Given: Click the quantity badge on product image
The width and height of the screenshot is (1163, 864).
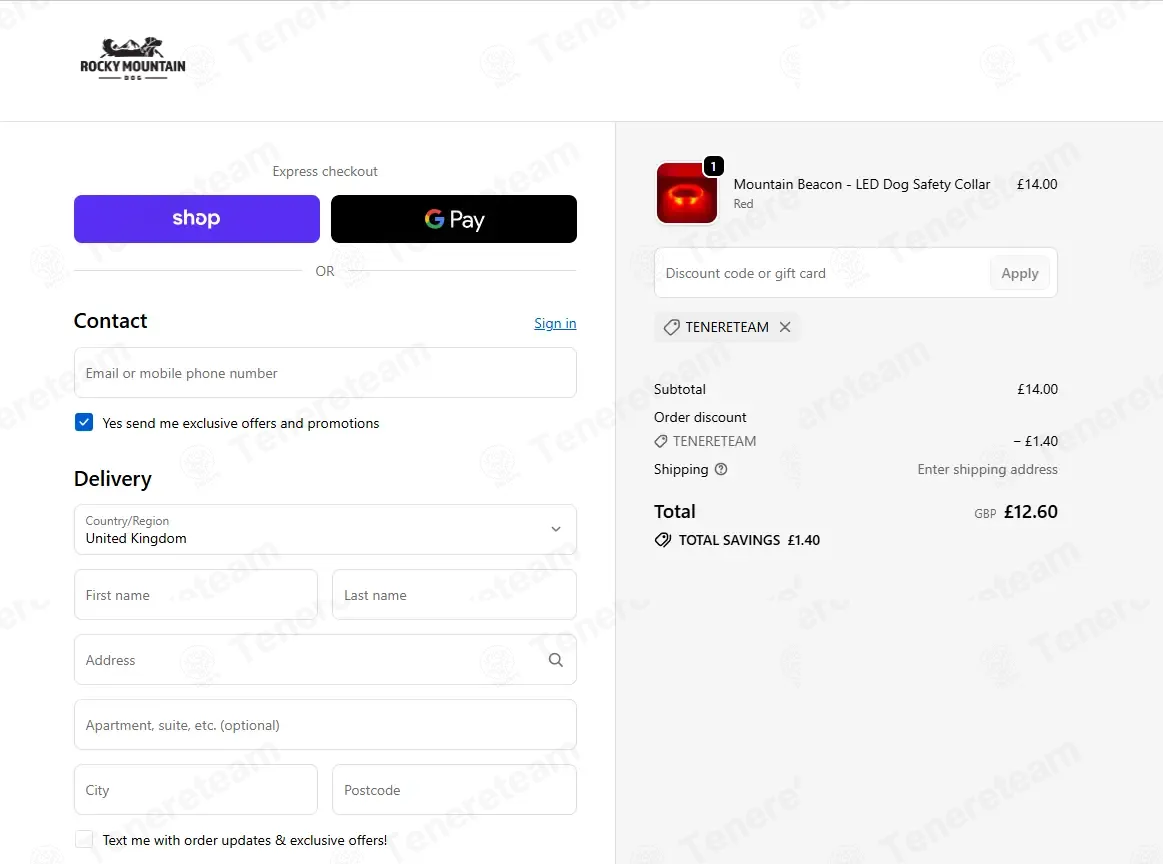Looking at the screenshot, I should [714, 166].
